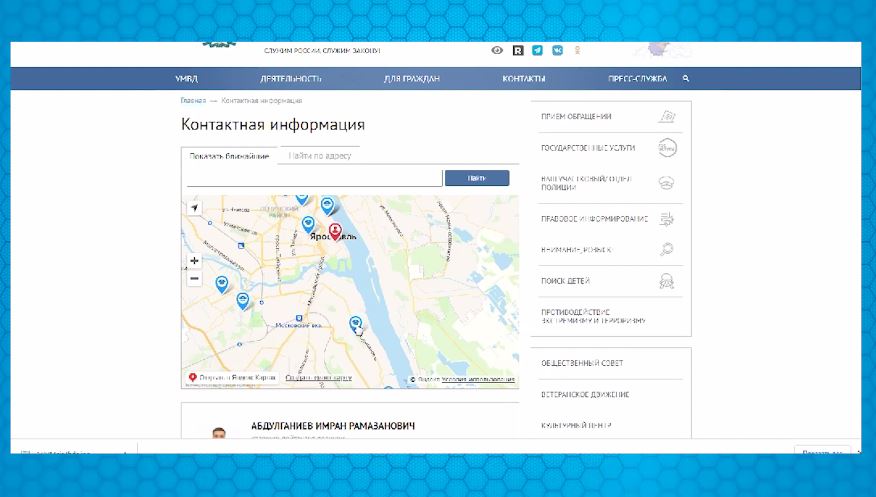876x497 pixels.
Task: Click the geolocation arrow button on map
Action: pyautogui.click(x=194, y=208)
